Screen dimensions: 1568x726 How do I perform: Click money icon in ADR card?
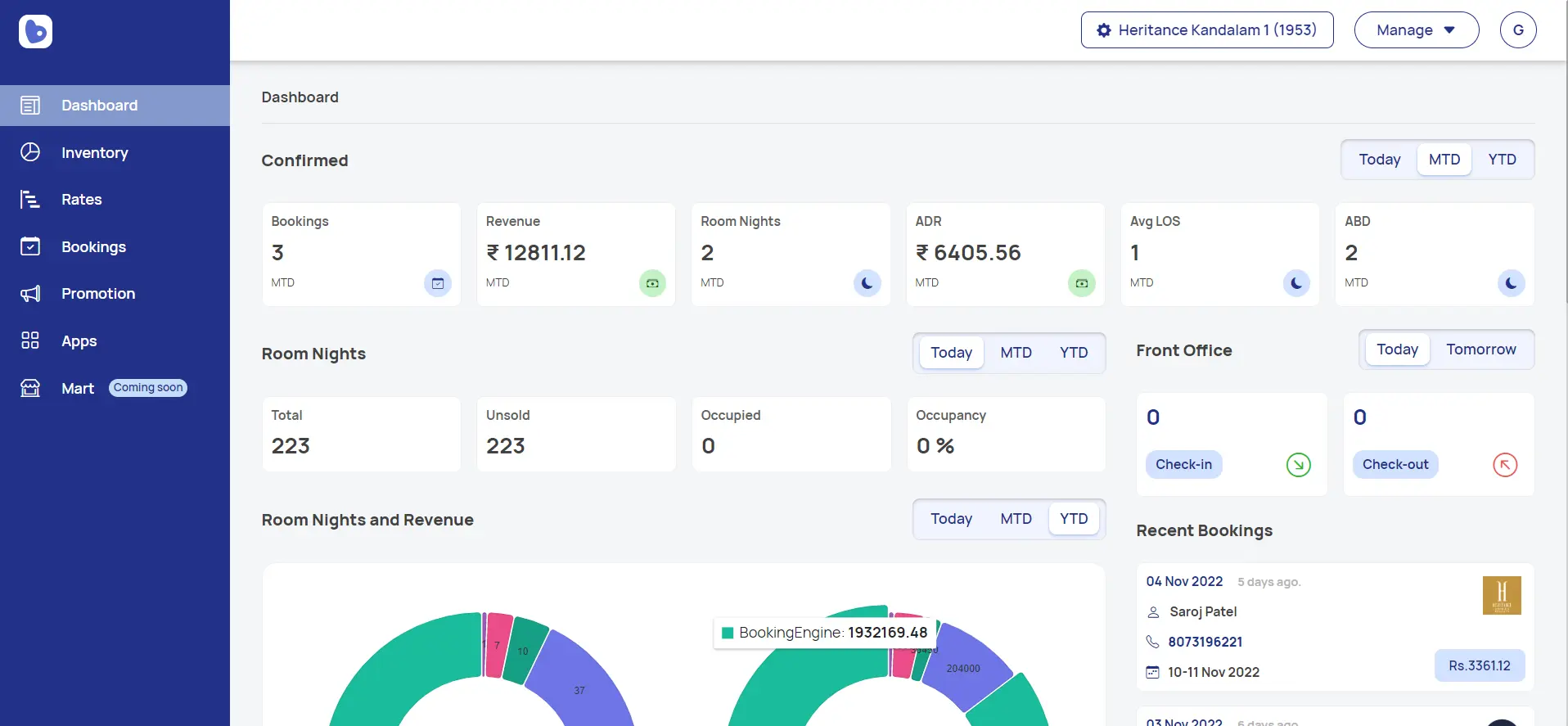1082,283
